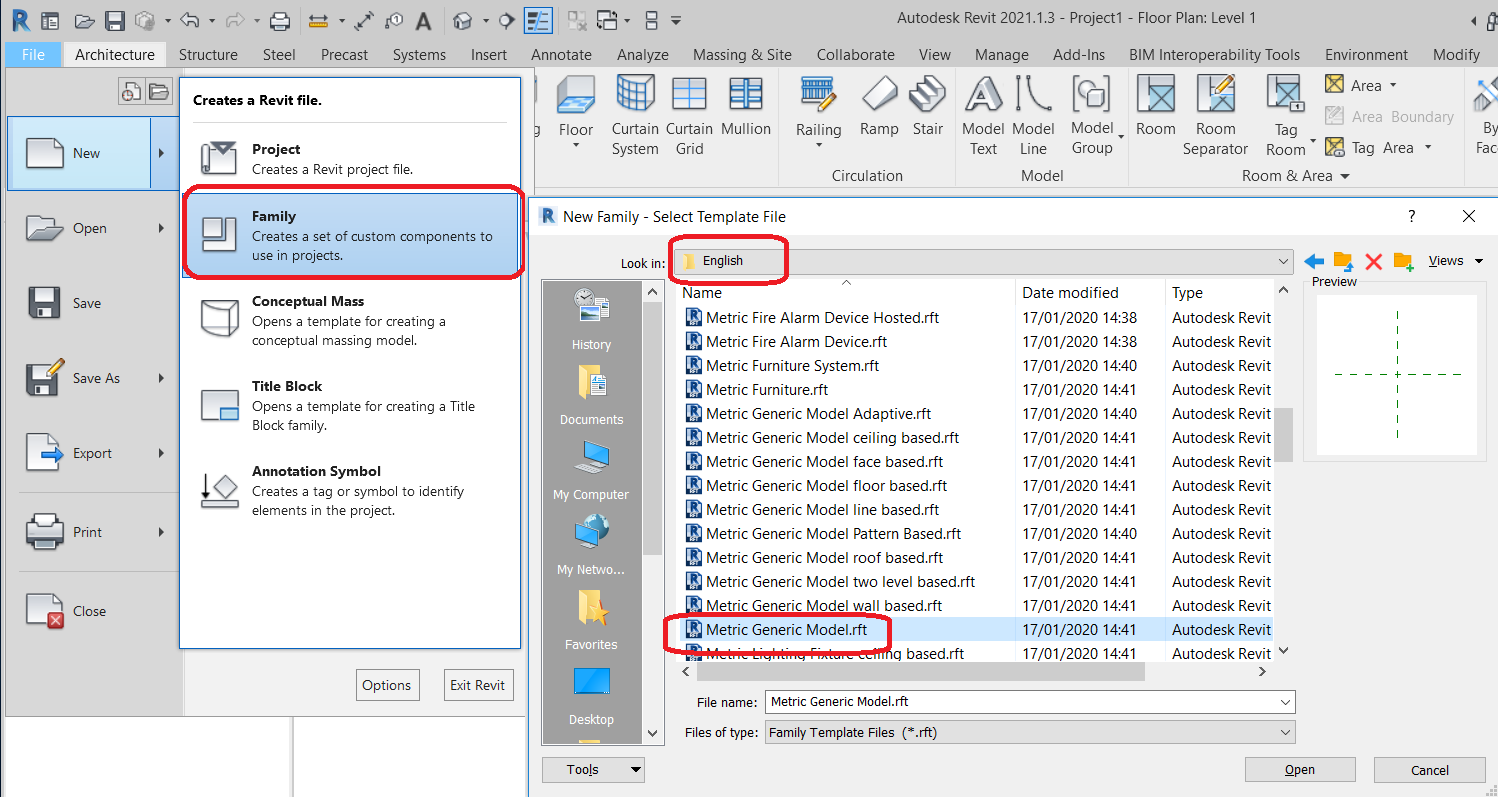Open the Default 3D View house icon
This screenshot has width=1498, height=797.
[x=462, y=19]
